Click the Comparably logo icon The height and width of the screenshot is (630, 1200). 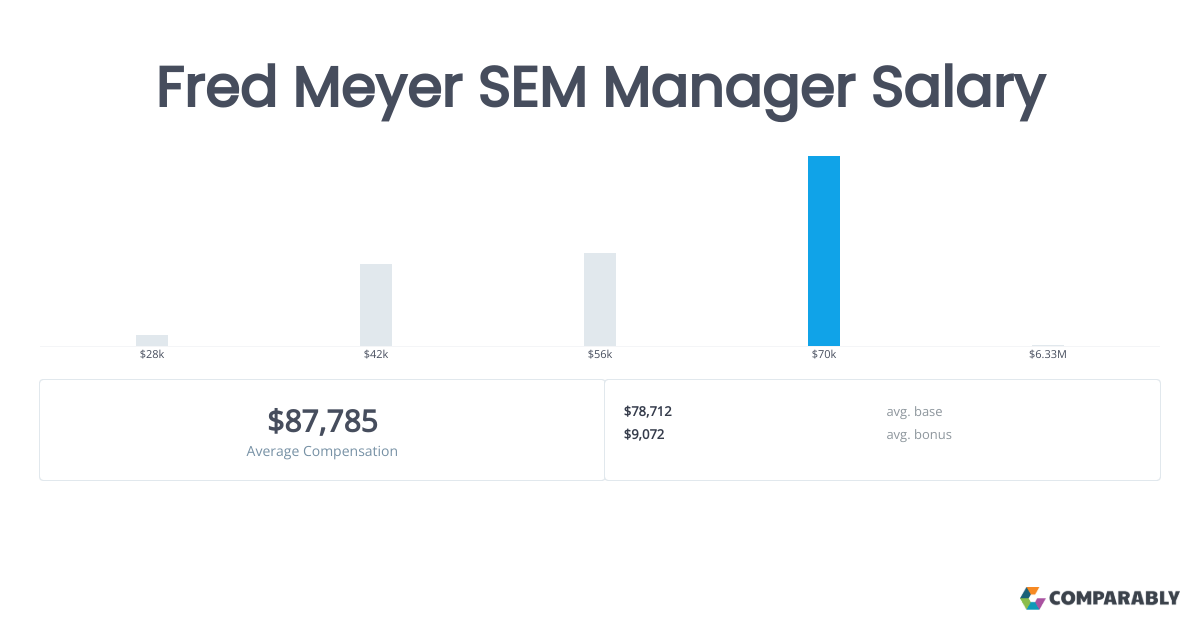[x=1032, y=598]
